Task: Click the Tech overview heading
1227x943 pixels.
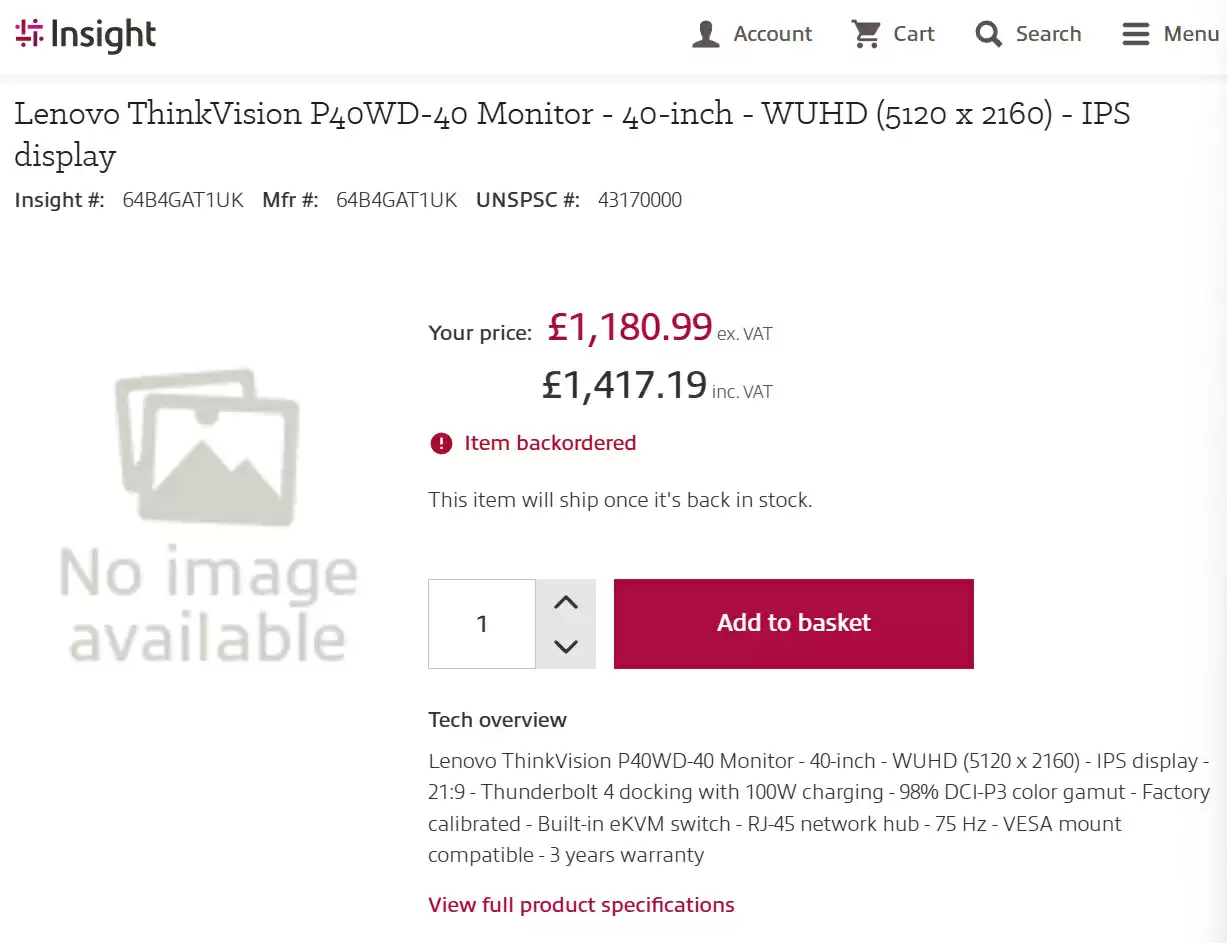Action: click(x=497, y=720)
